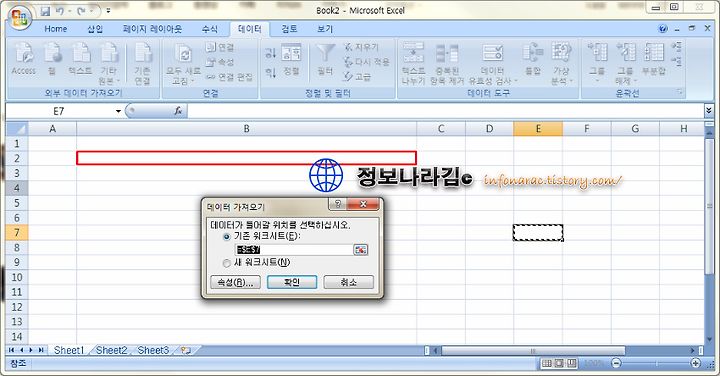
Task: Open outline (윤곽선) dialog launcher
Action: [680, 93]
